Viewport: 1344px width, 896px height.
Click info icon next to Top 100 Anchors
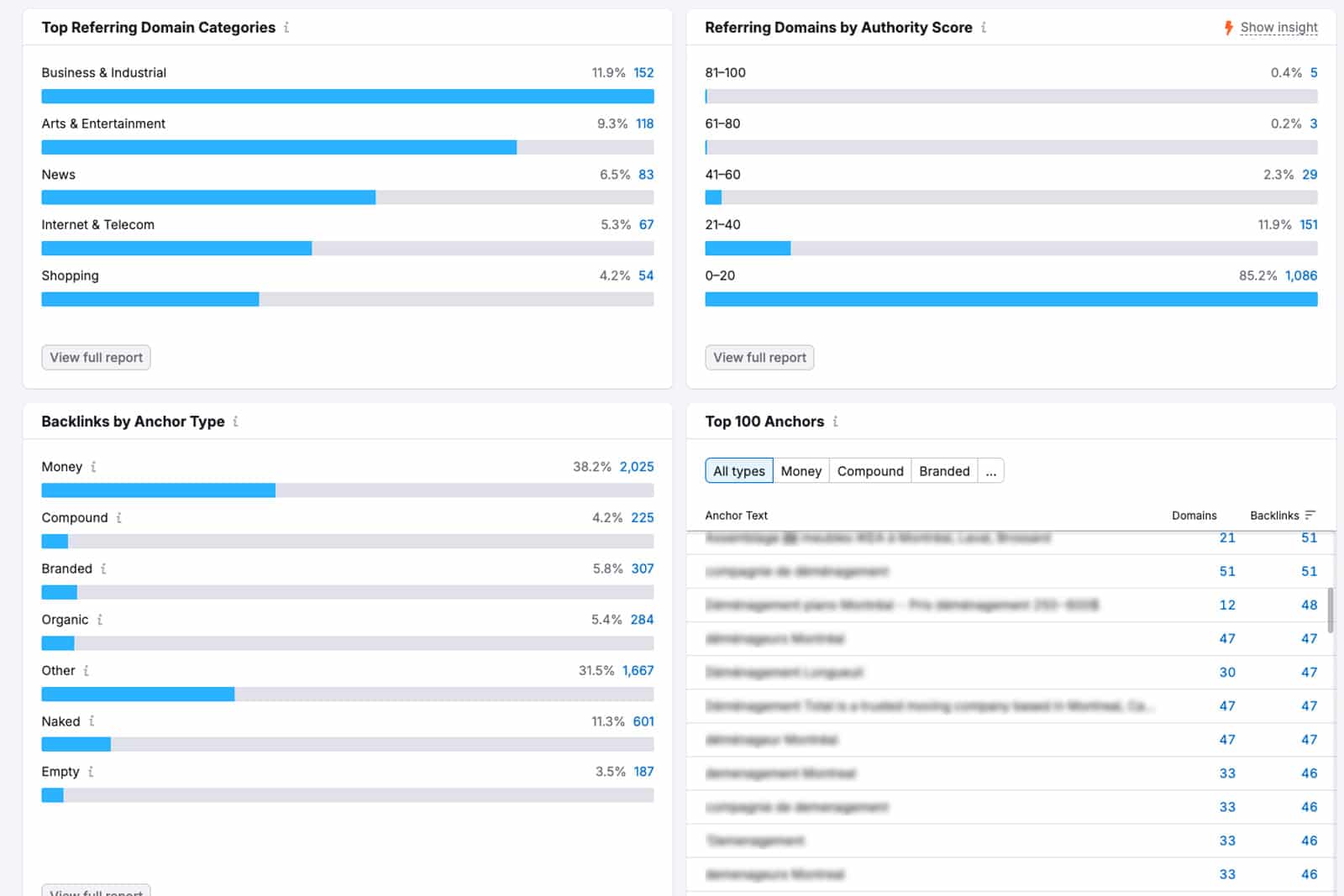click(835, 422)
